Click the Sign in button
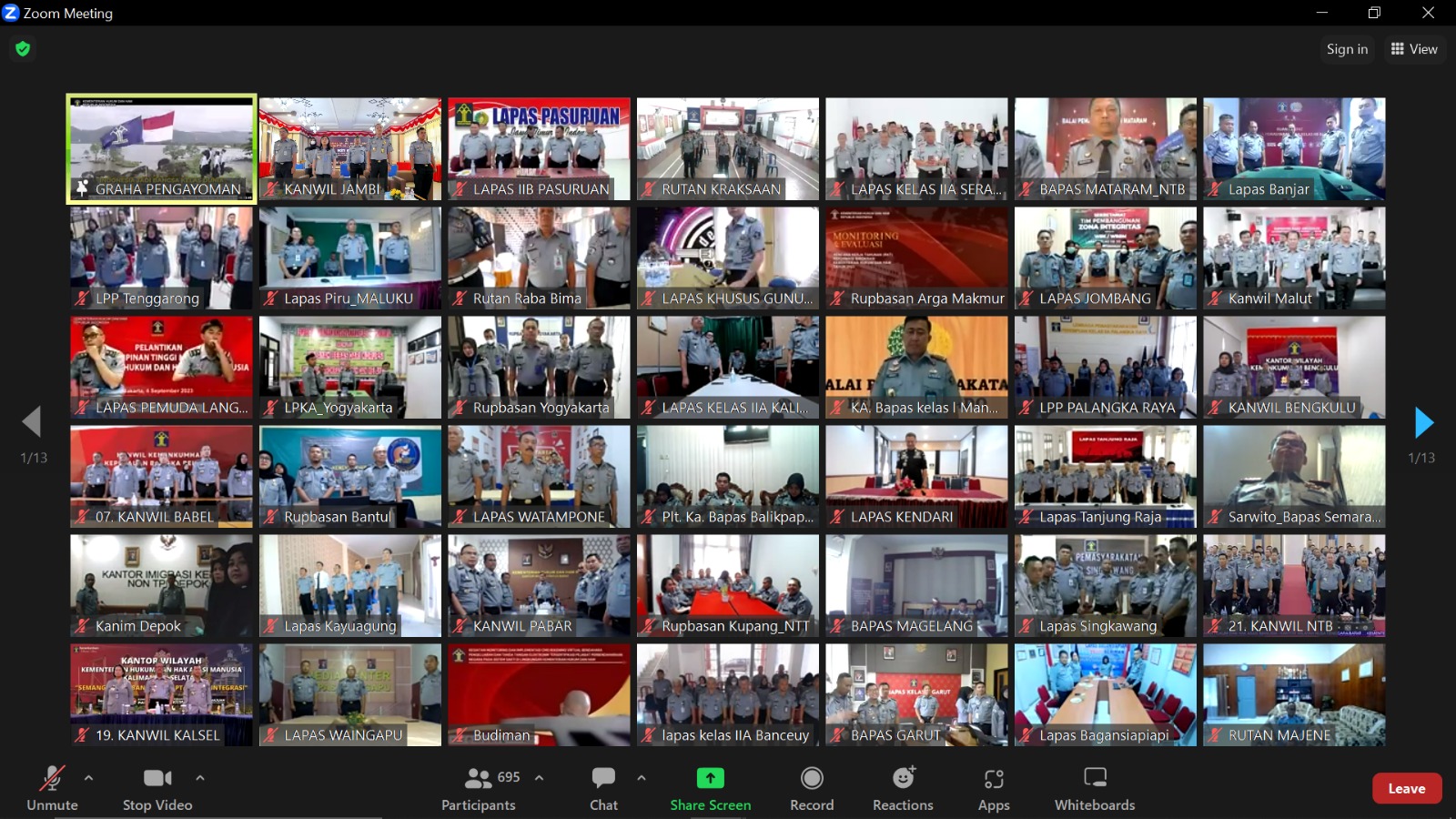This screenshot has height=819, width=1456. (1347, 49)
